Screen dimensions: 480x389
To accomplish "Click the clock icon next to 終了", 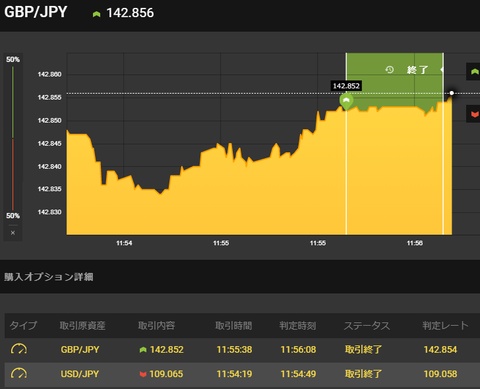I will [389, 70].
